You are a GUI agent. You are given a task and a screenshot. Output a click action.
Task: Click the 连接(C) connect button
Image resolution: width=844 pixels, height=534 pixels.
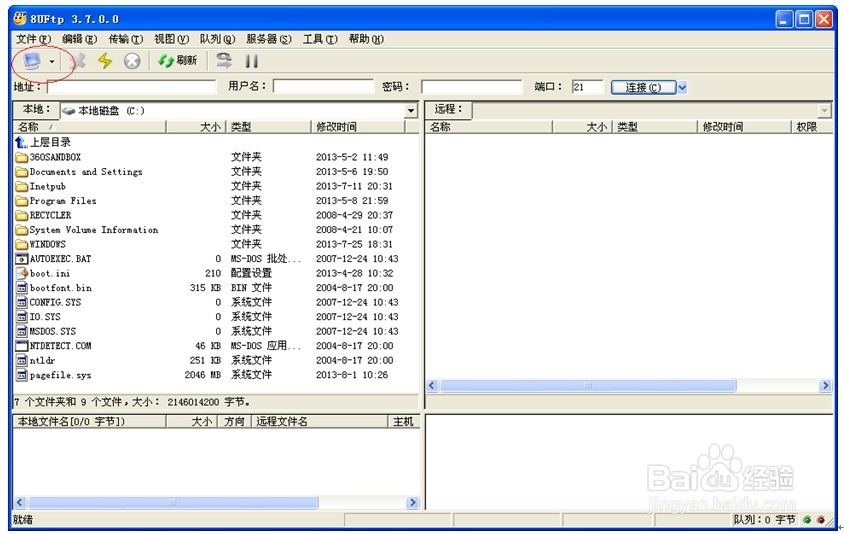click(643, 87)
